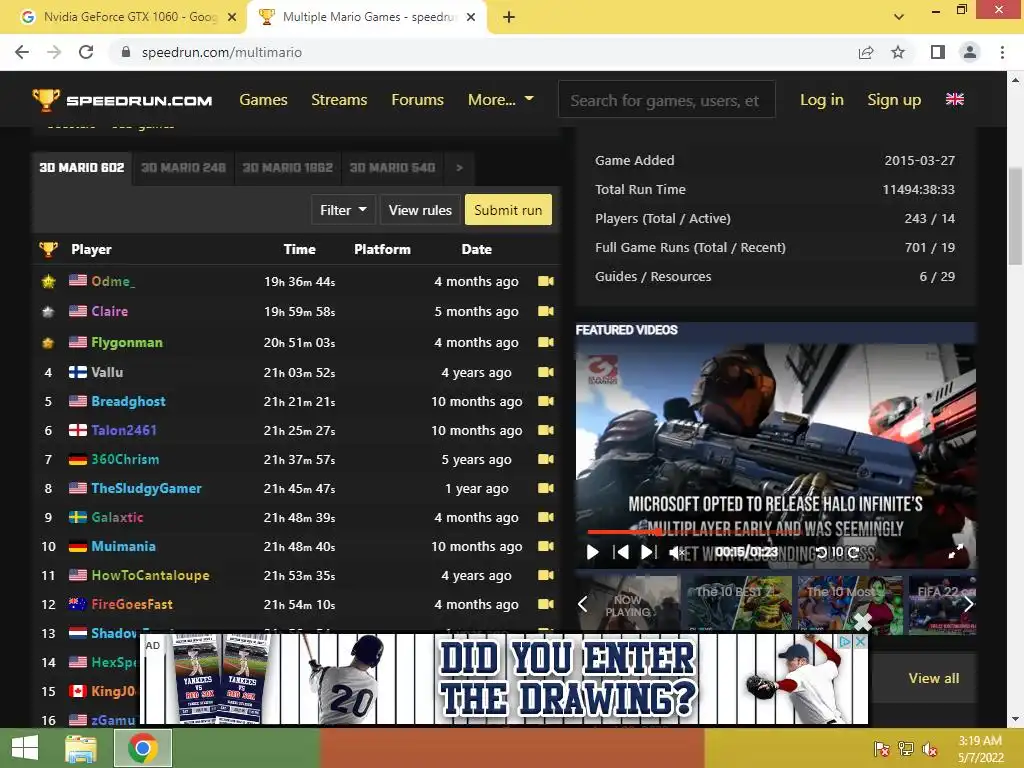Screen dimensions: 1024x768
Task: Open the Streams navigation item
Action: 339,100
